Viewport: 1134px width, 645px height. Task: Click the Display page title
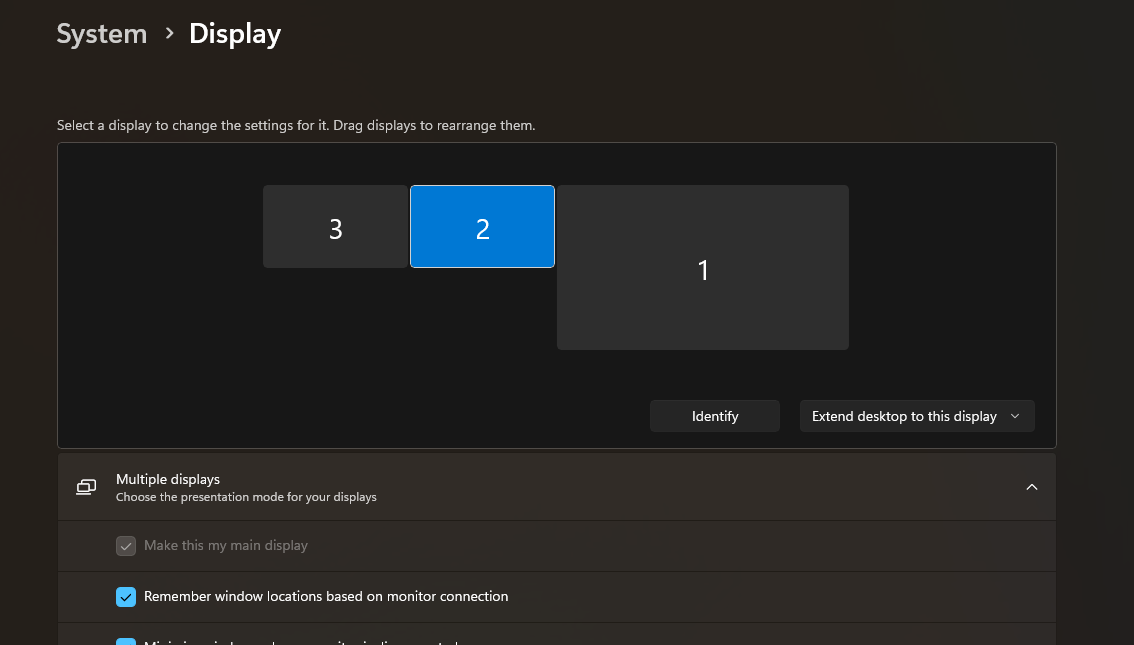pyautogui.click(x=235, y=34)
